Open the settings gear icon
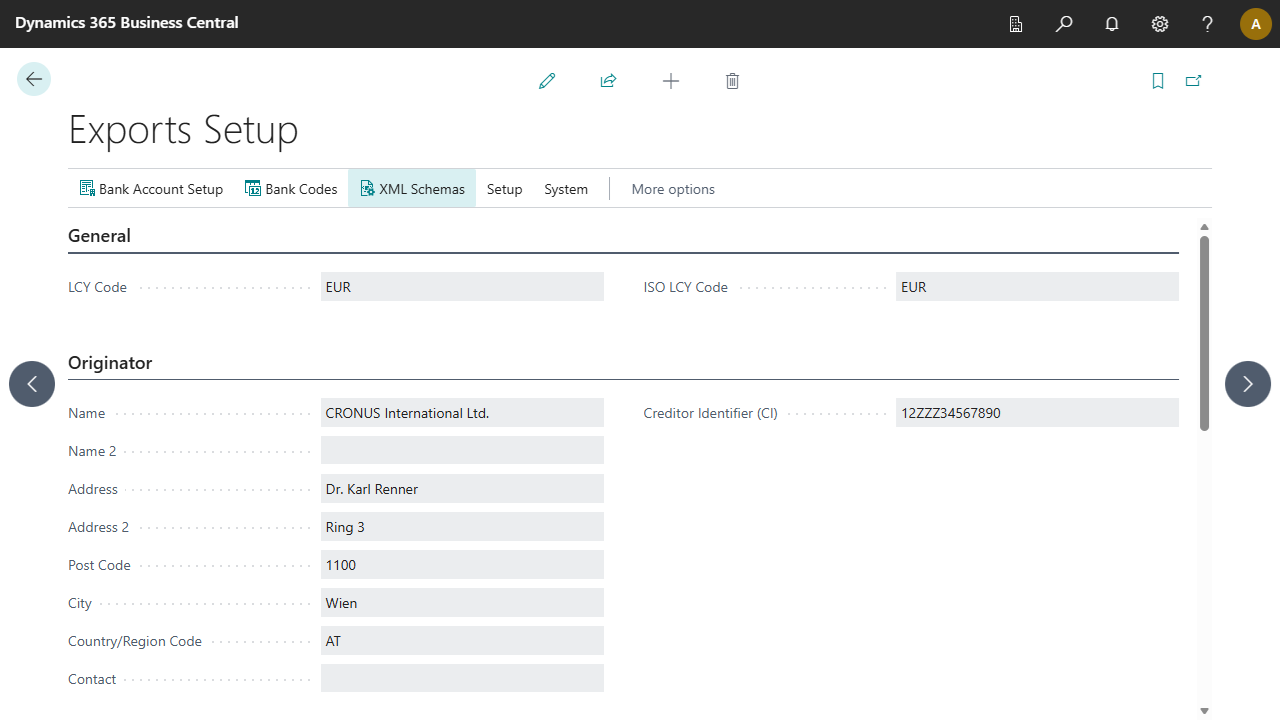 pos(1160,24)
